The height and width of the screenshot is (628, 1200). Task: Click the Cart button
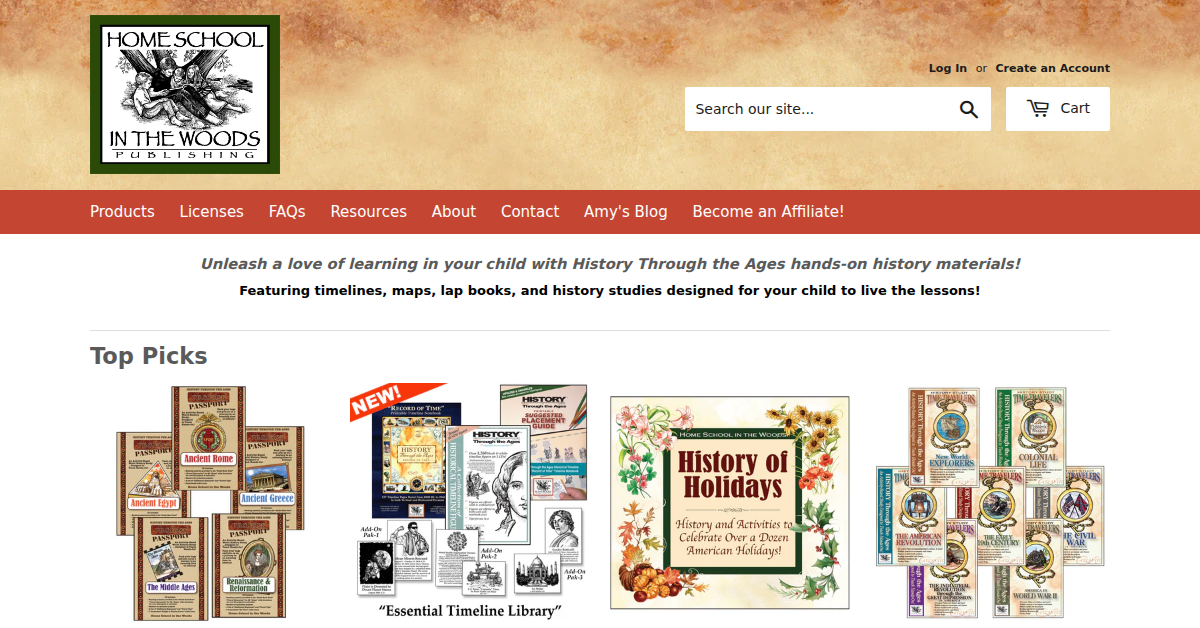click(1058, 109)
